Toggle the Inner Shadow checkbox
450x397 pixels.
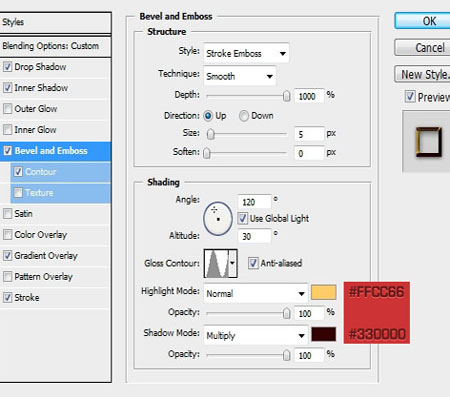click(x=7, y=88)
